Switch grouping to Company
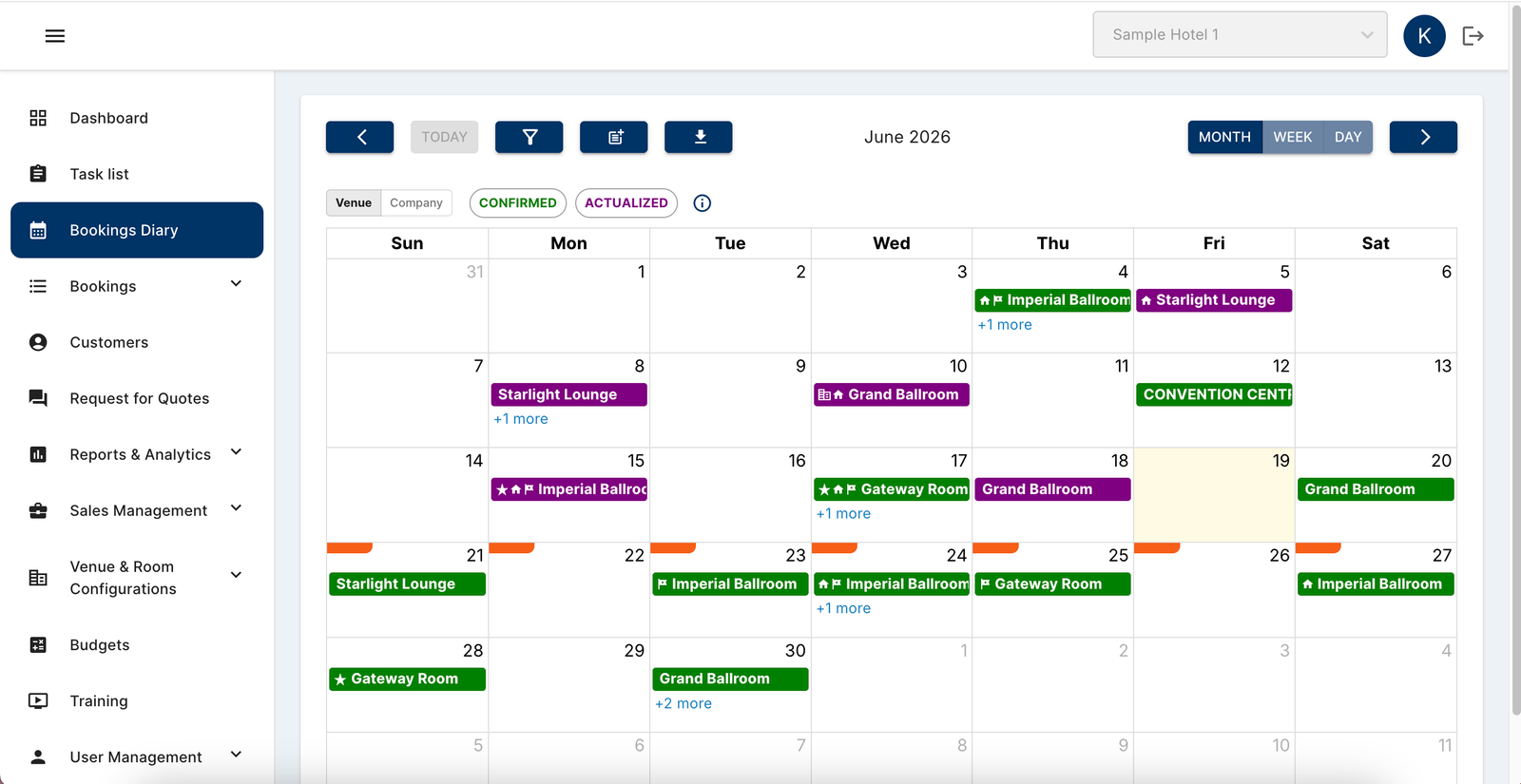The height and width of the screenshot is (784, 1521). coord(416,202)
